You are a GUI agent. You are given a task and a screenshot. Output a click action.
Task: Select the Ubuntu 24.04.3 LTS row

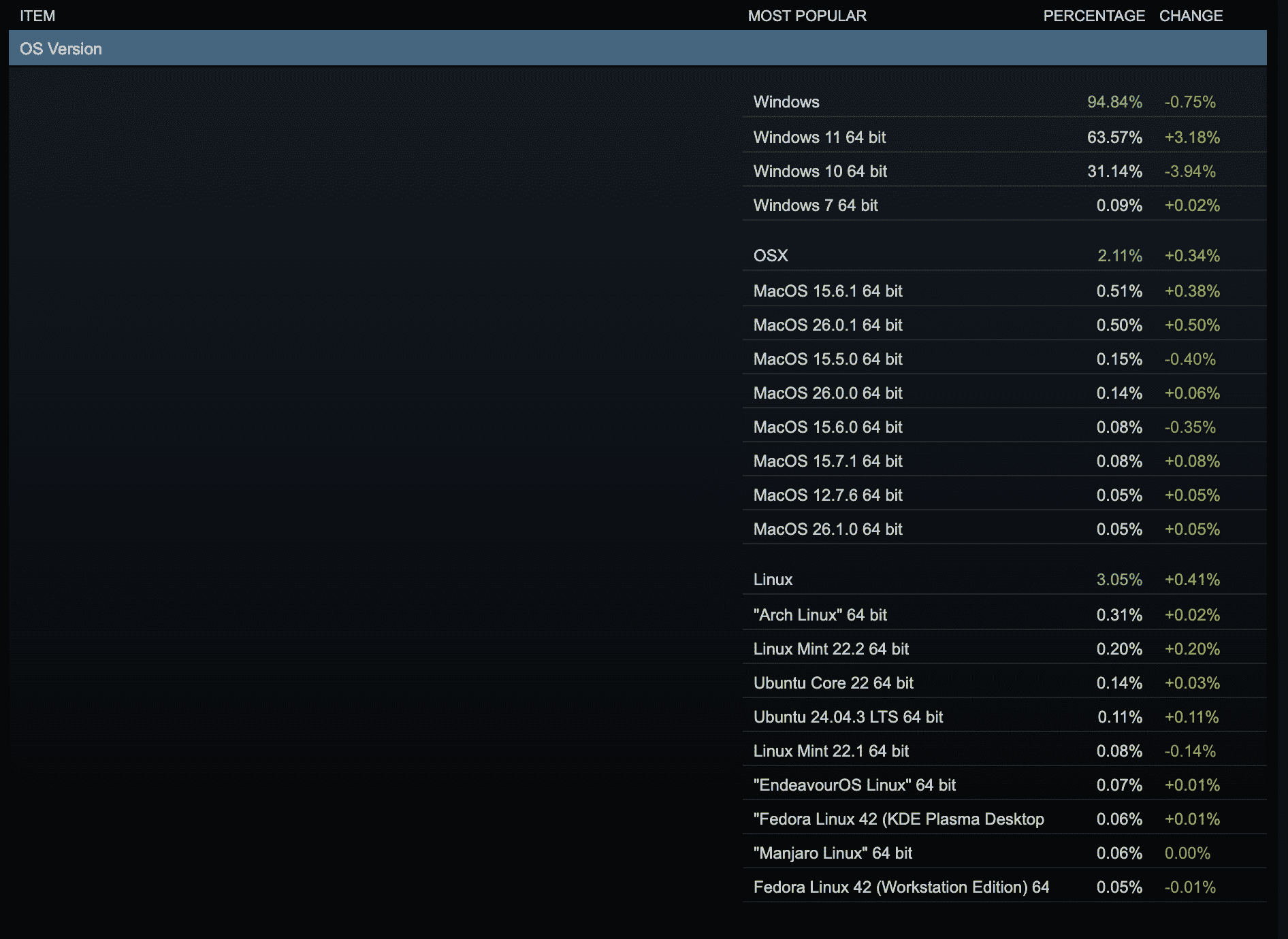[x=847, y=717]
